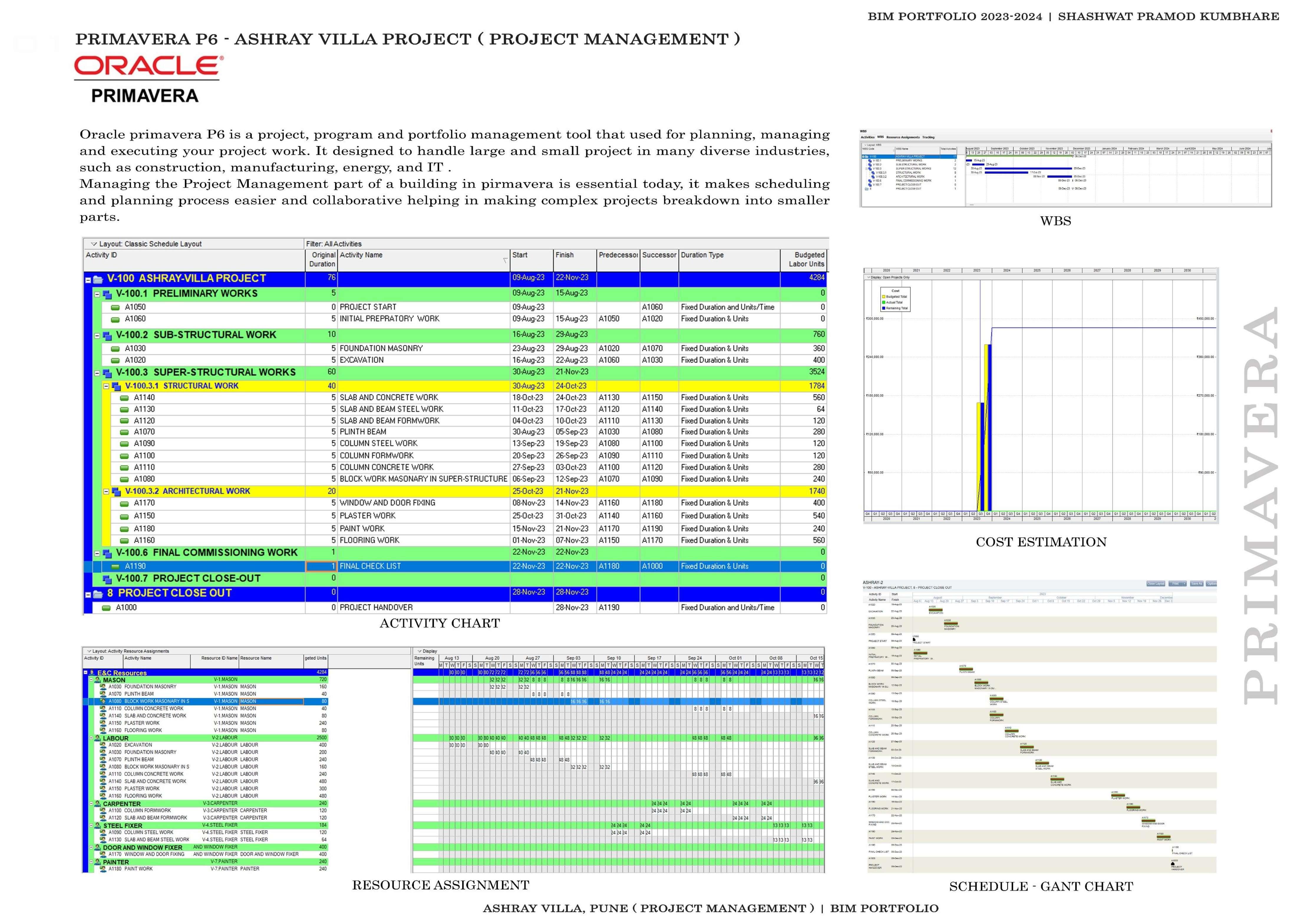This screenshot has width=1314, height=924.
Task: Collapse the V-100.3.1 Structural Work group
Action: (x=106, y=386)
